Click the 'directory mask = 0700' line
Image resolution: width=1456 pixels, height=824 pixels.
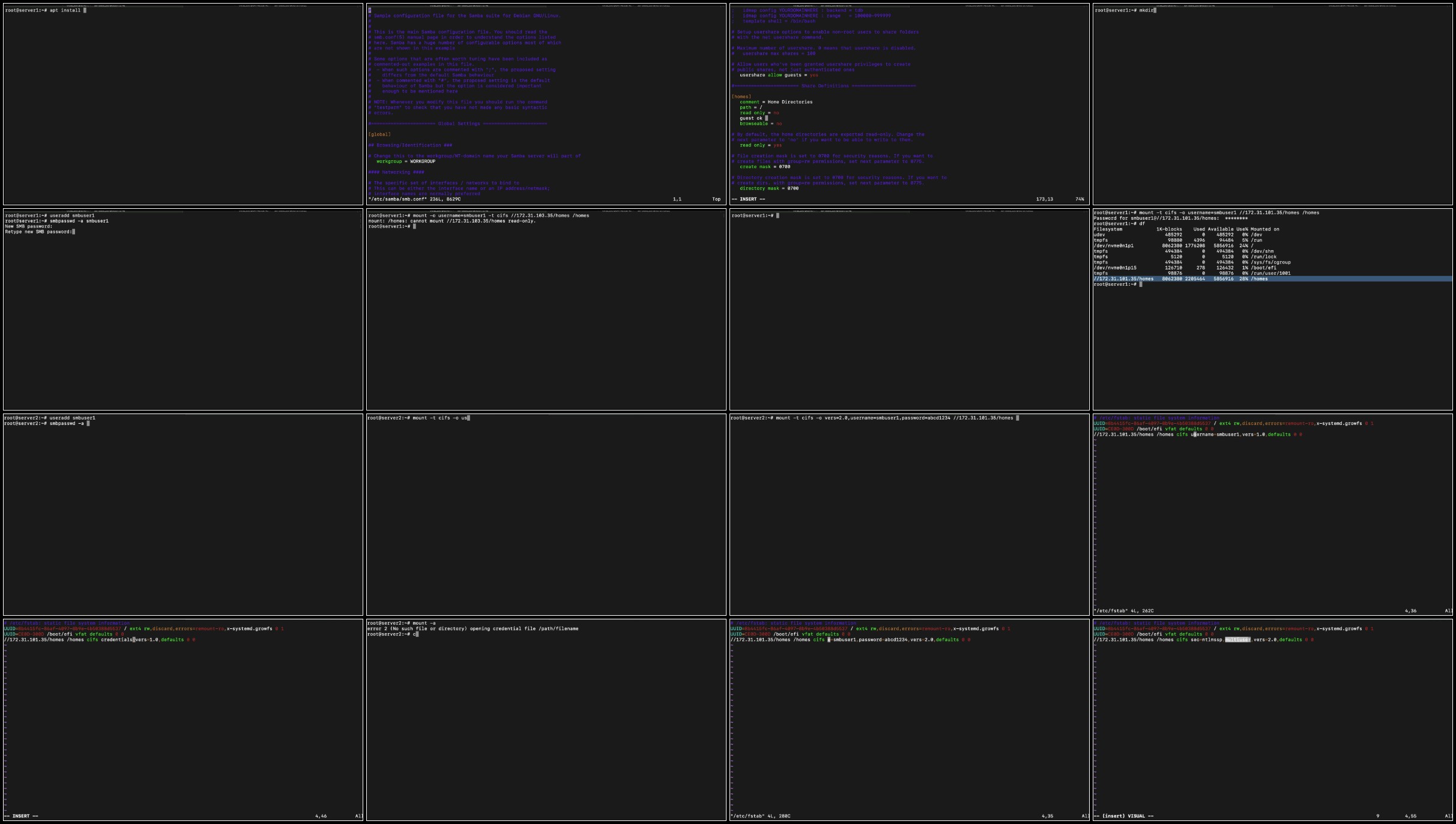769,188
